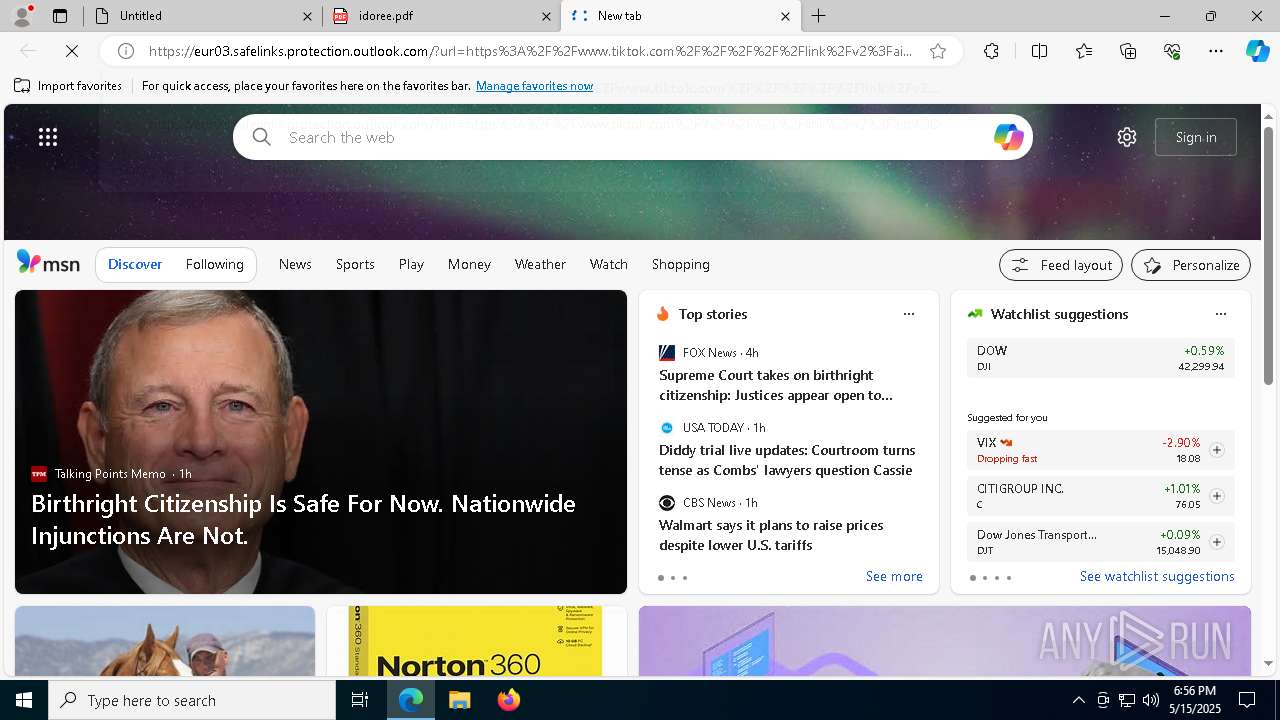Open the Extensions puzzle icon
The image size is (1280, 720).
click(991, 51)
